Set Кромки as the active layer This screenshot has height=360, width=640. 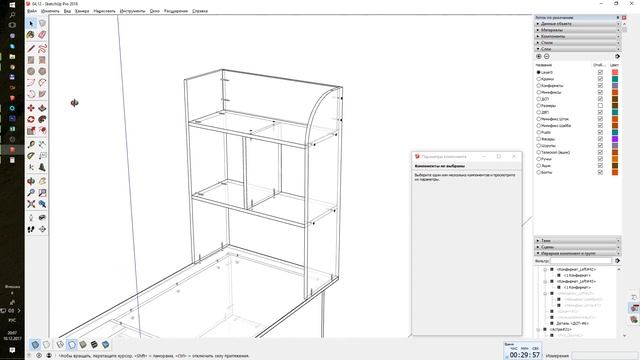(539, 79)
